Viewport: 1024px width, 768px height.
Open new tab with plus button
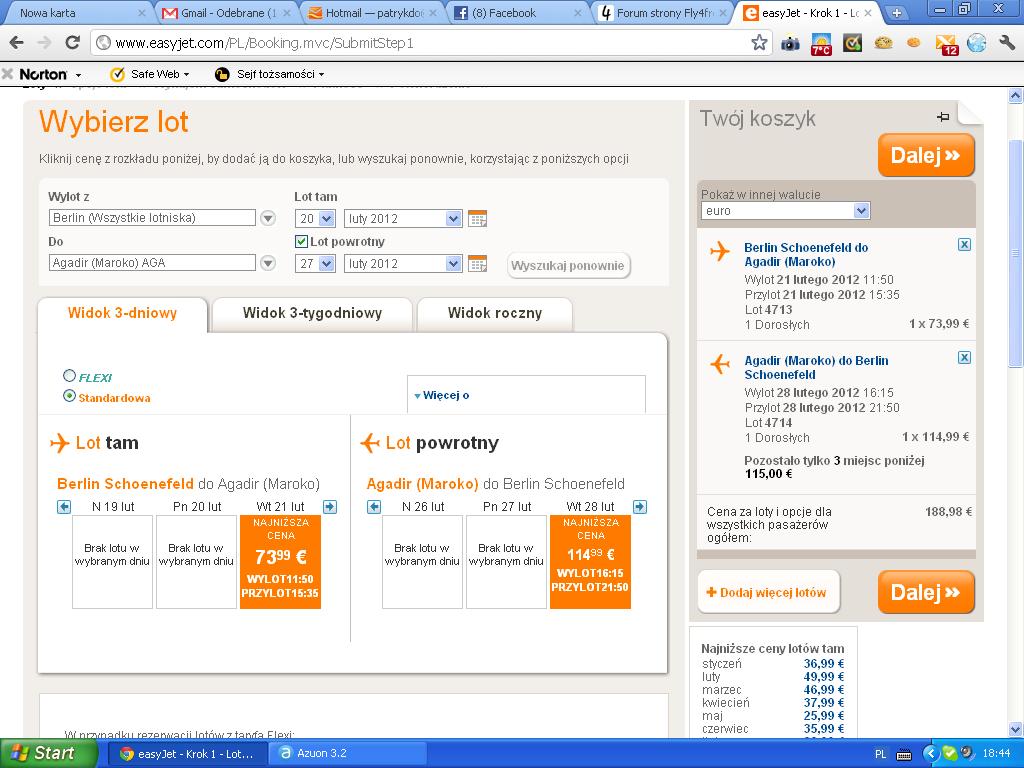click(x=897, y=12)
